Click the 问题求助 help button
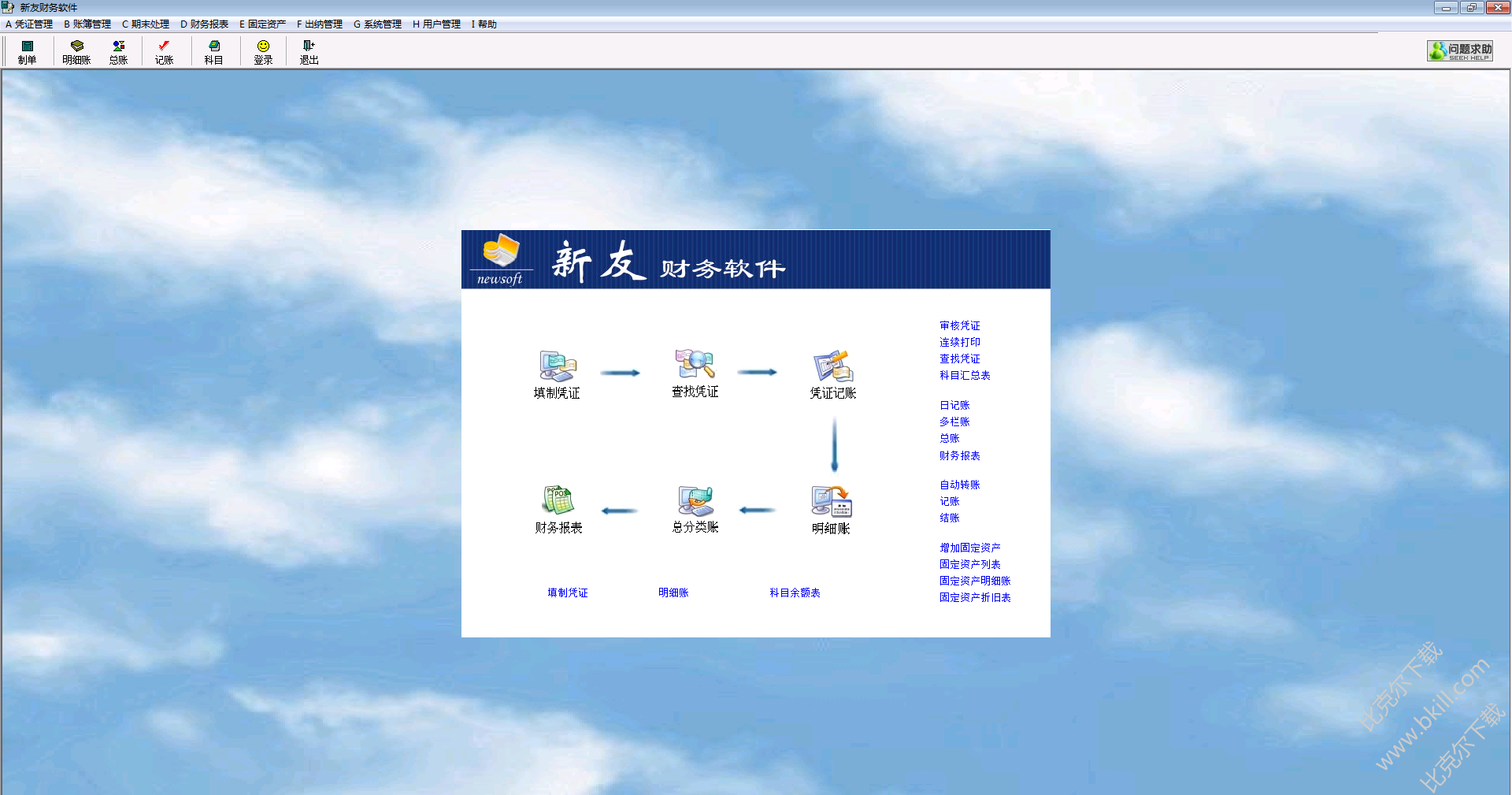This screenshot has height=795, width=1512. (x=1459, y=50)
